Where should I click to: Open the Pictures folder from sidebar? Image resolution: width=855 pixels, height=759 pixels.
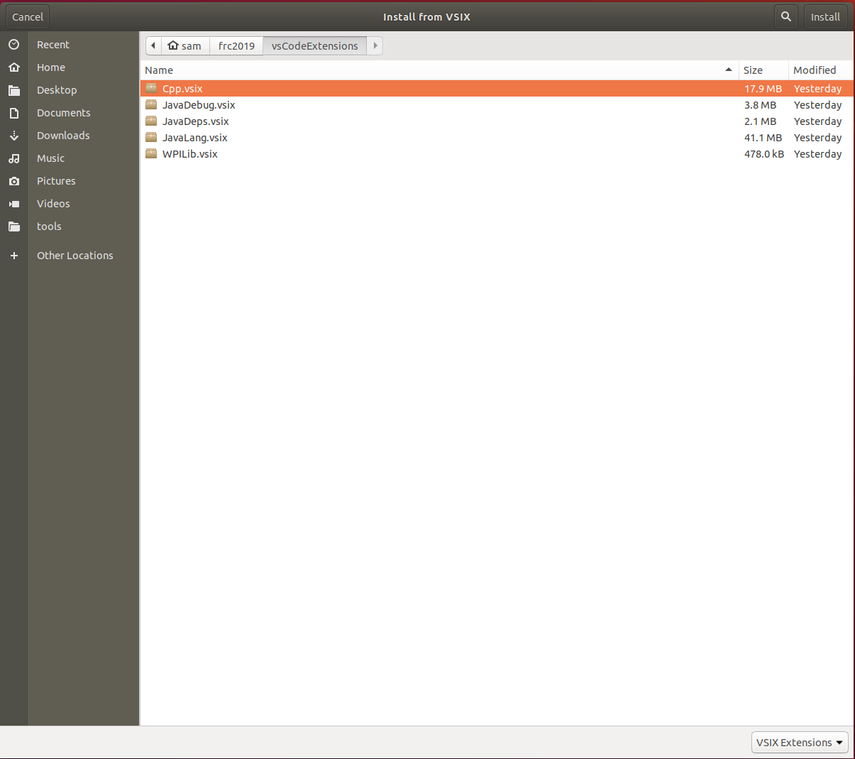coord(55,180)
